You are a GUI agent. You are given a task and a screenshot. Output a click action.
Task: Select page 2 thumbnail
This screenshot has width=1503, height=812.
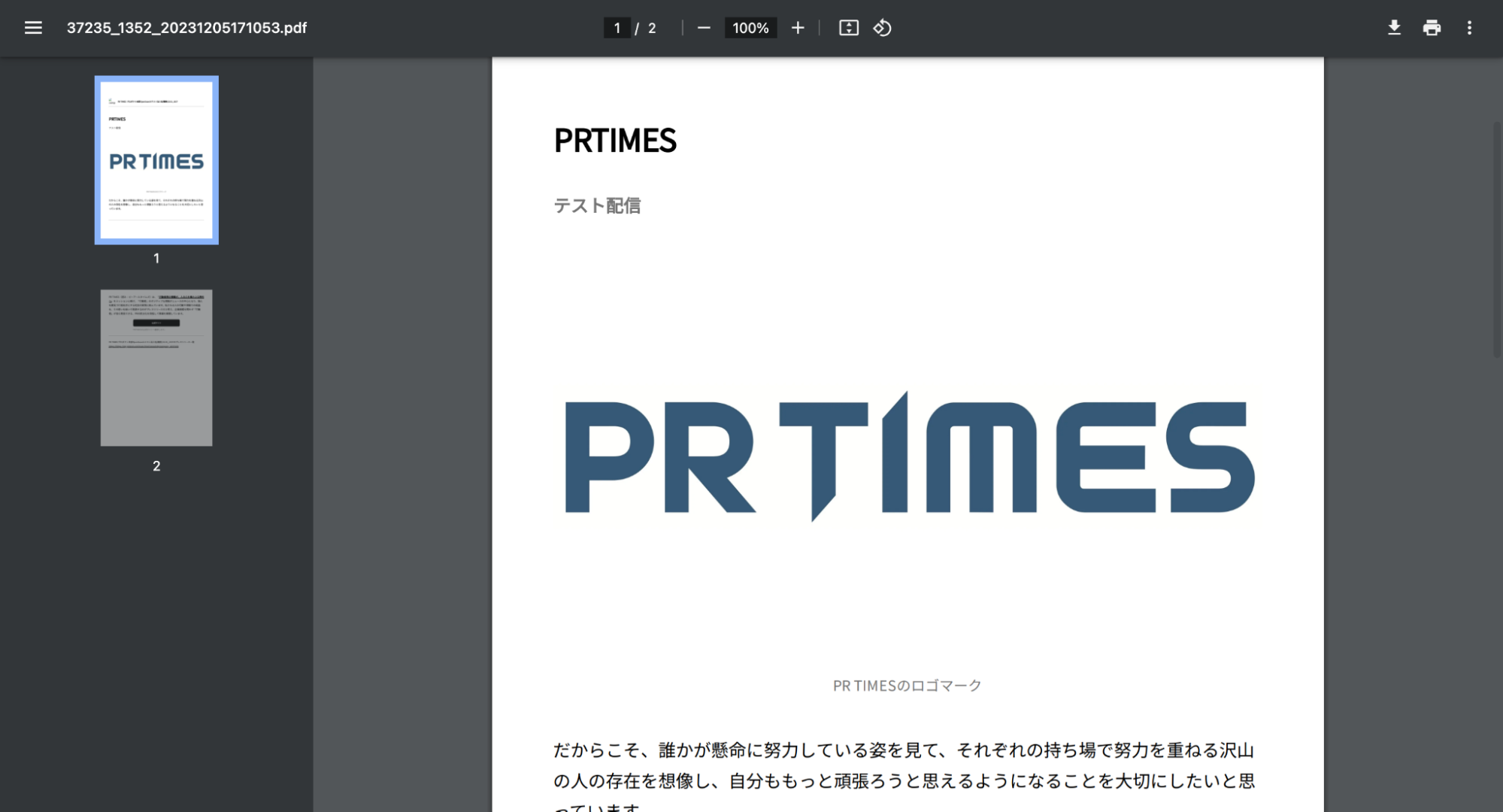[x=156, y=368]
